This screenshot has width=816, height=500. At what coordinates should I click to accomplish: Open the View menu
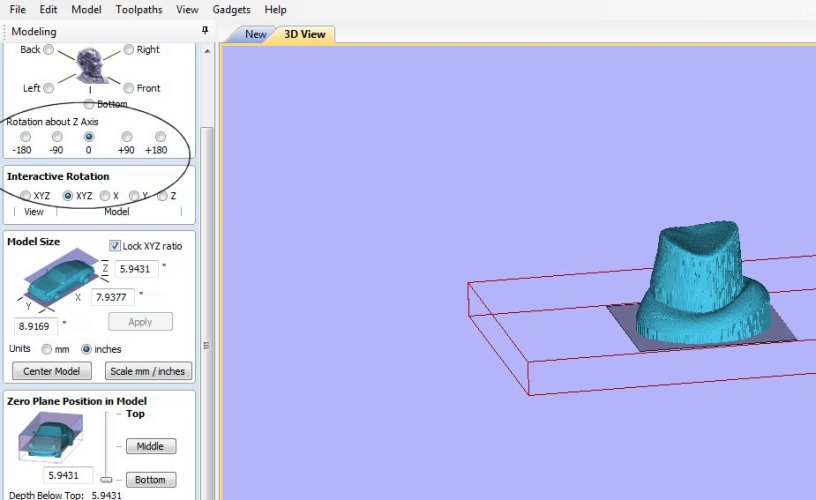(187, 9)
